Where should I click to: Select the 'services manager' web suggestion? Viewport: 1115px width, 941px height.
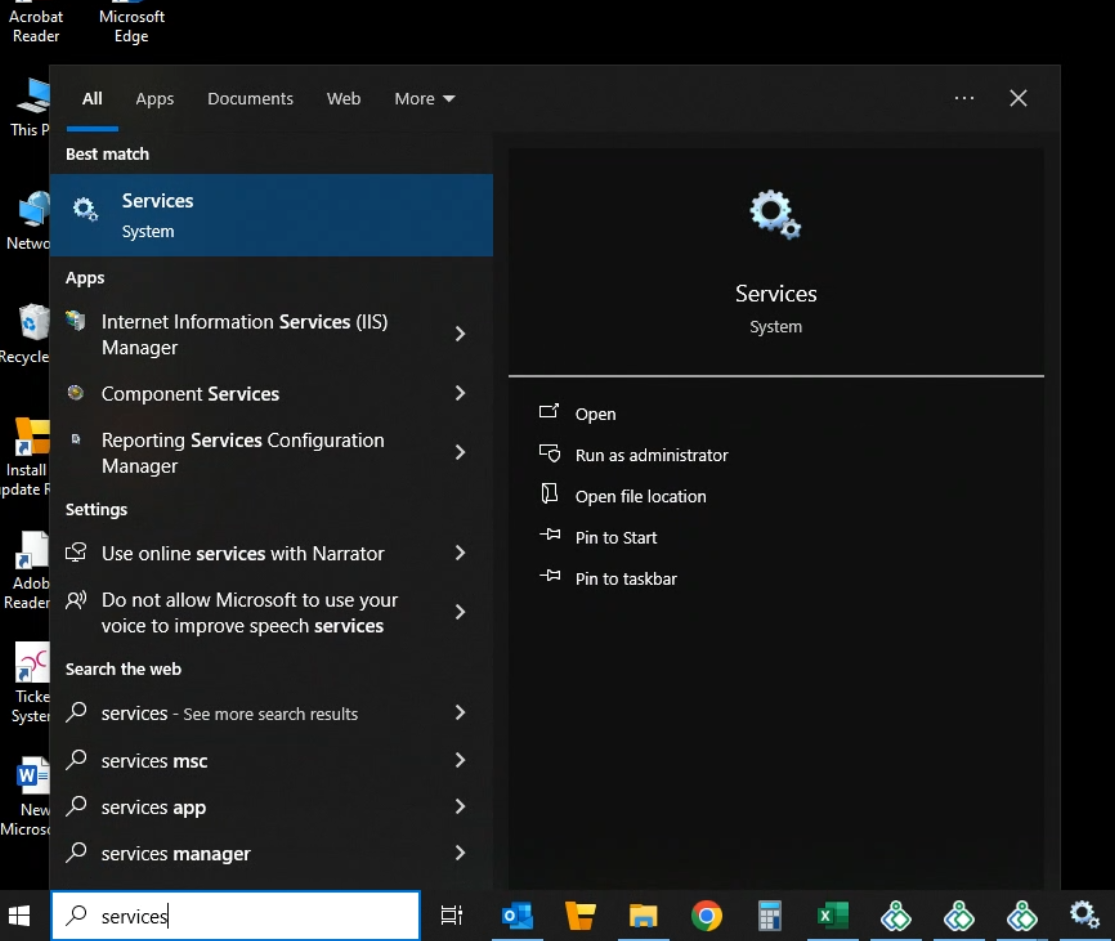(176, 854)
